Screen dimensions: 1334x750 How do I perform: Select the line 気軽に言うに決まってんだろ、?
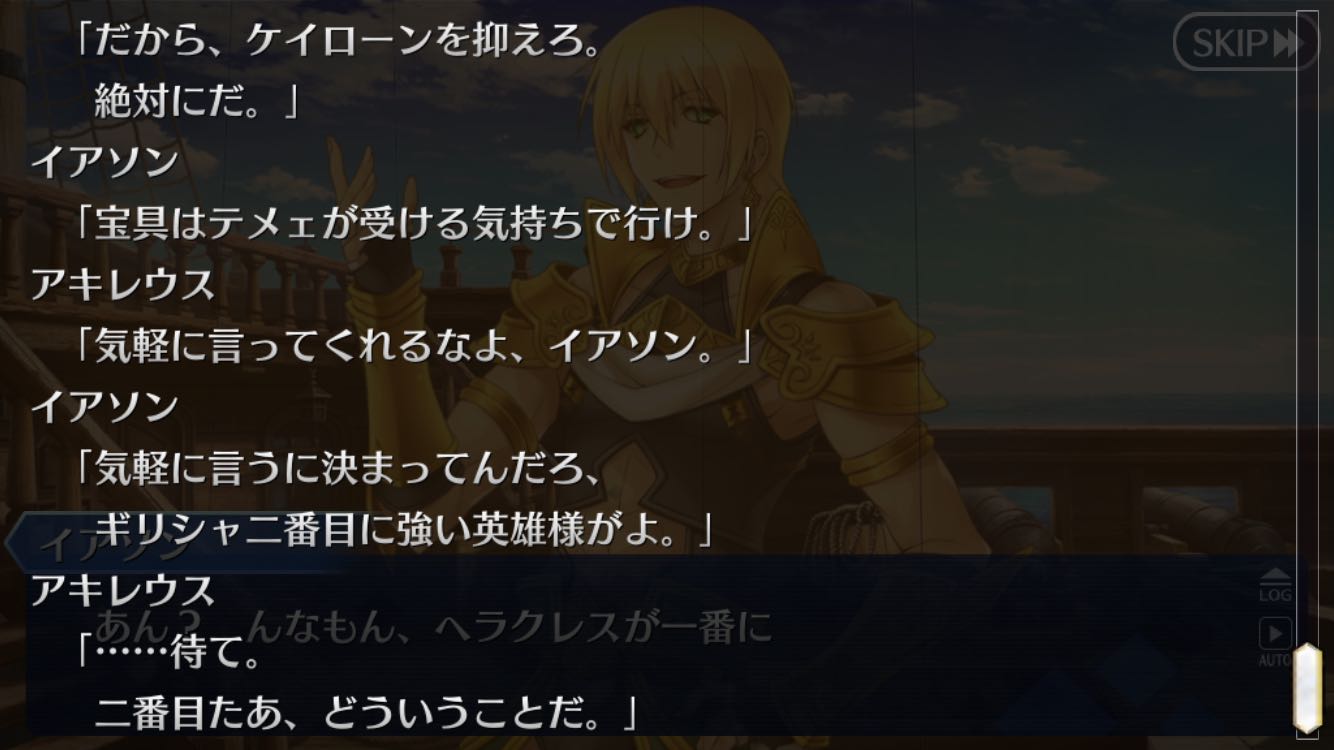336,469
